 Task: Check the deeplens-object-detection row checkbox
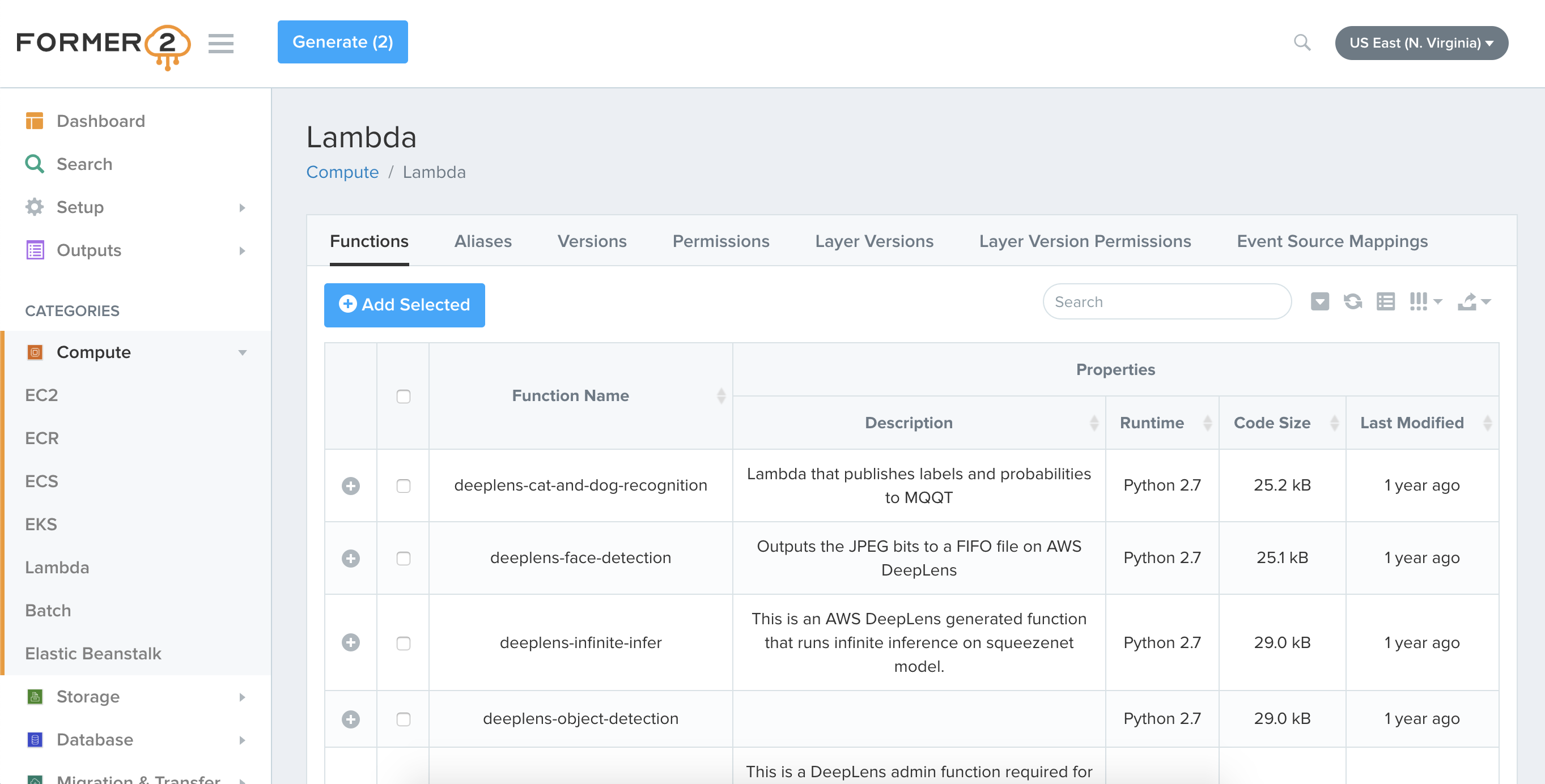click(x=403, y=719)
